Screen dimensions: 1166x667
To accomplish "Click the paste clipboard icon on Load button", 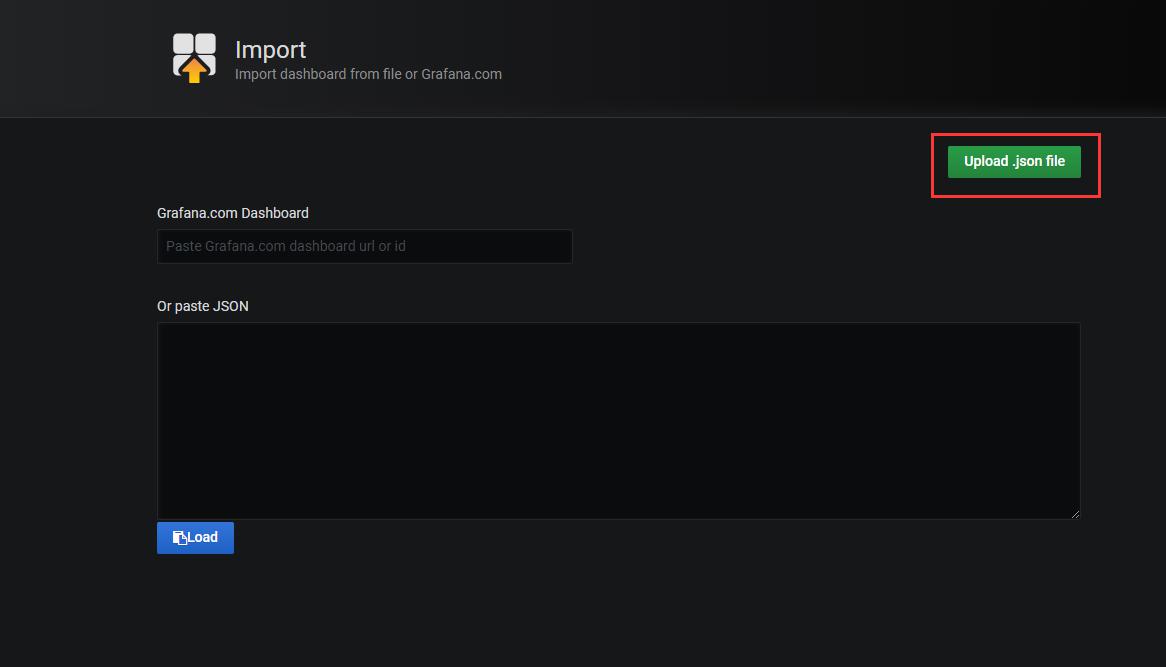I will pos(180,538).
